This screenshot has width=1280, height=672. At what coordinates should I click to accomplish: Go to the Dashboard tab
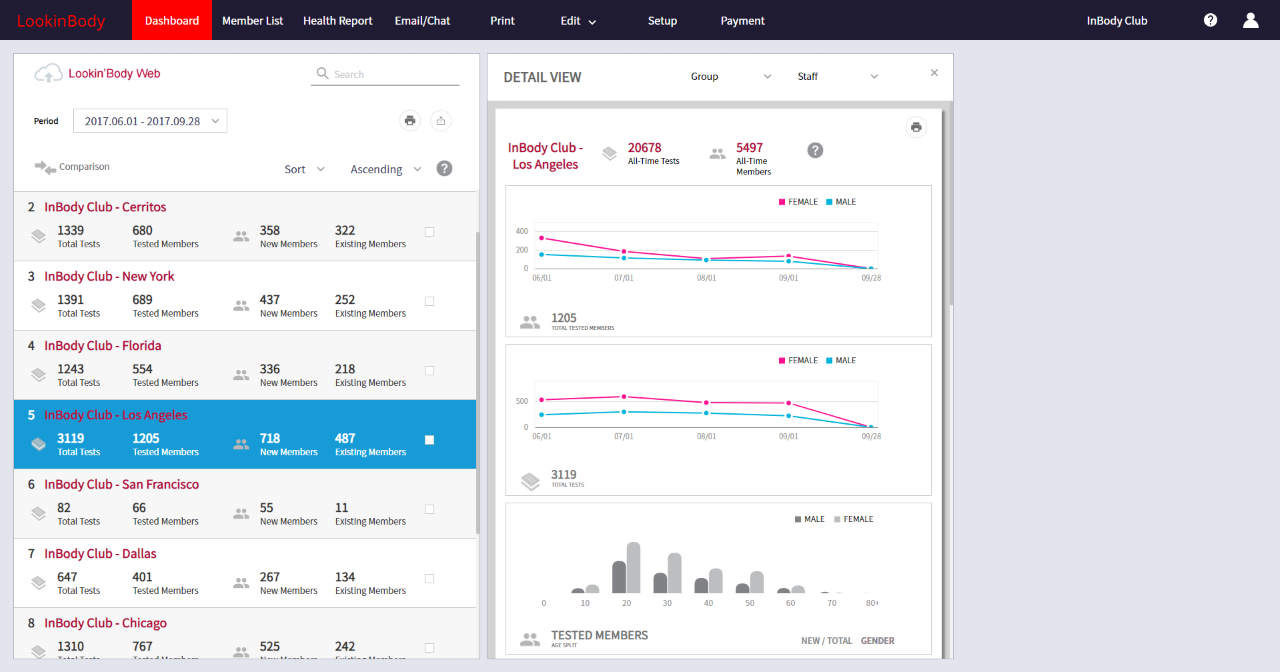pos(172,20)
